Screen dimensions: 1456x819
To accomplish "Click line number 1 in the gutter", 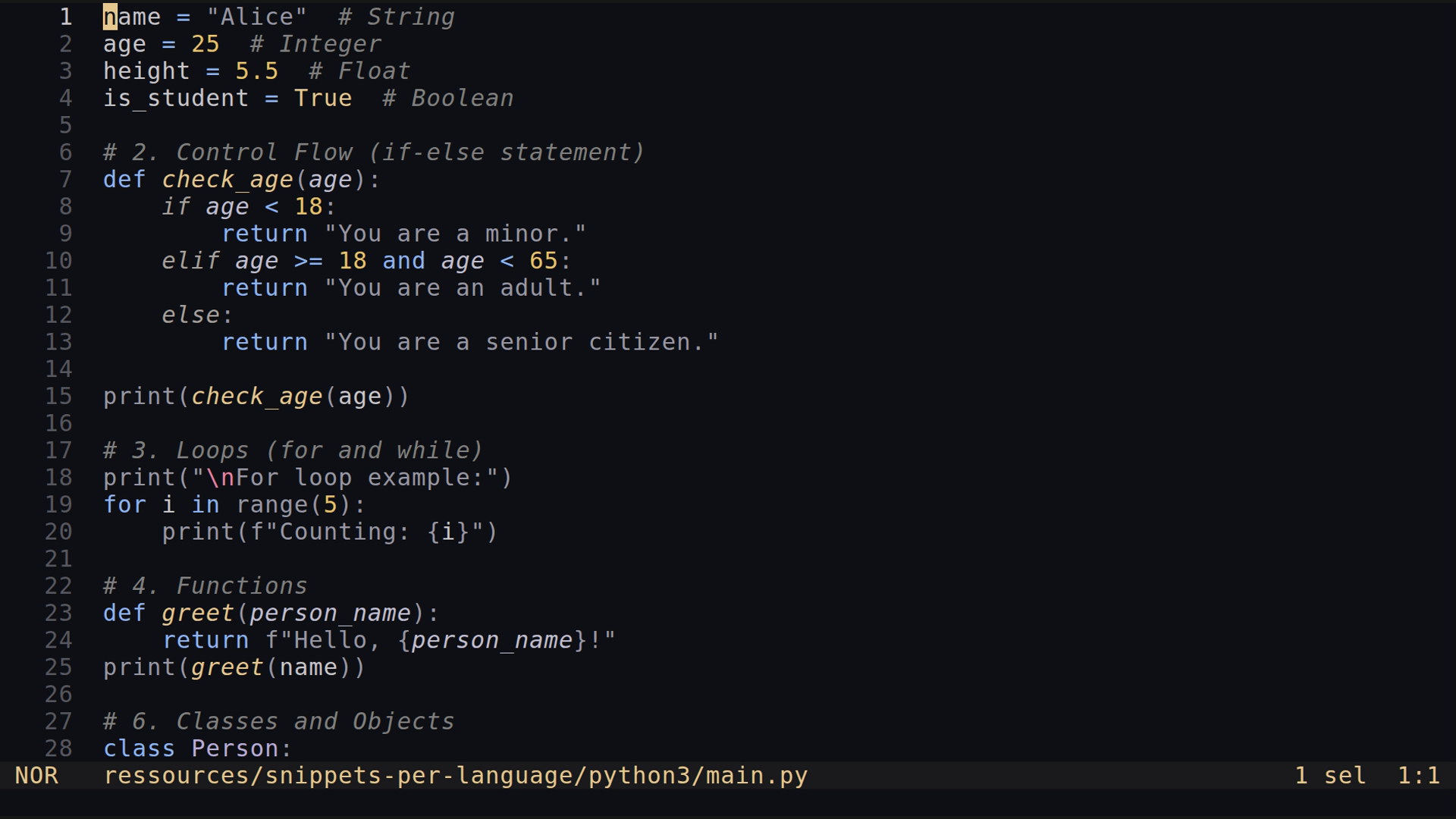I will click(66, 17).
